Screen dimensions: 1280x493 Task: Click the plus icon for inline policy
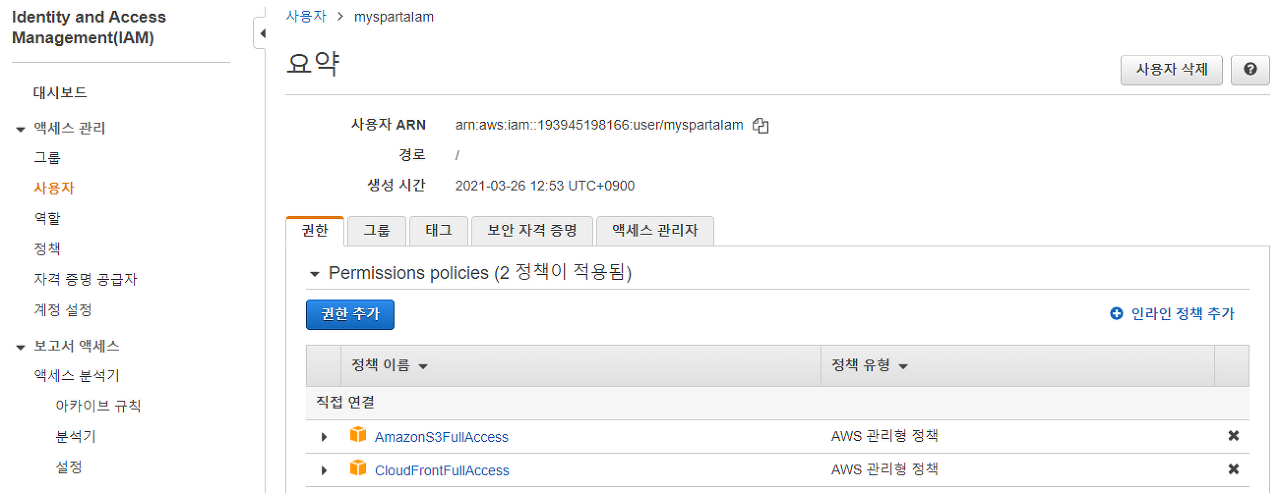[1117, 314]
